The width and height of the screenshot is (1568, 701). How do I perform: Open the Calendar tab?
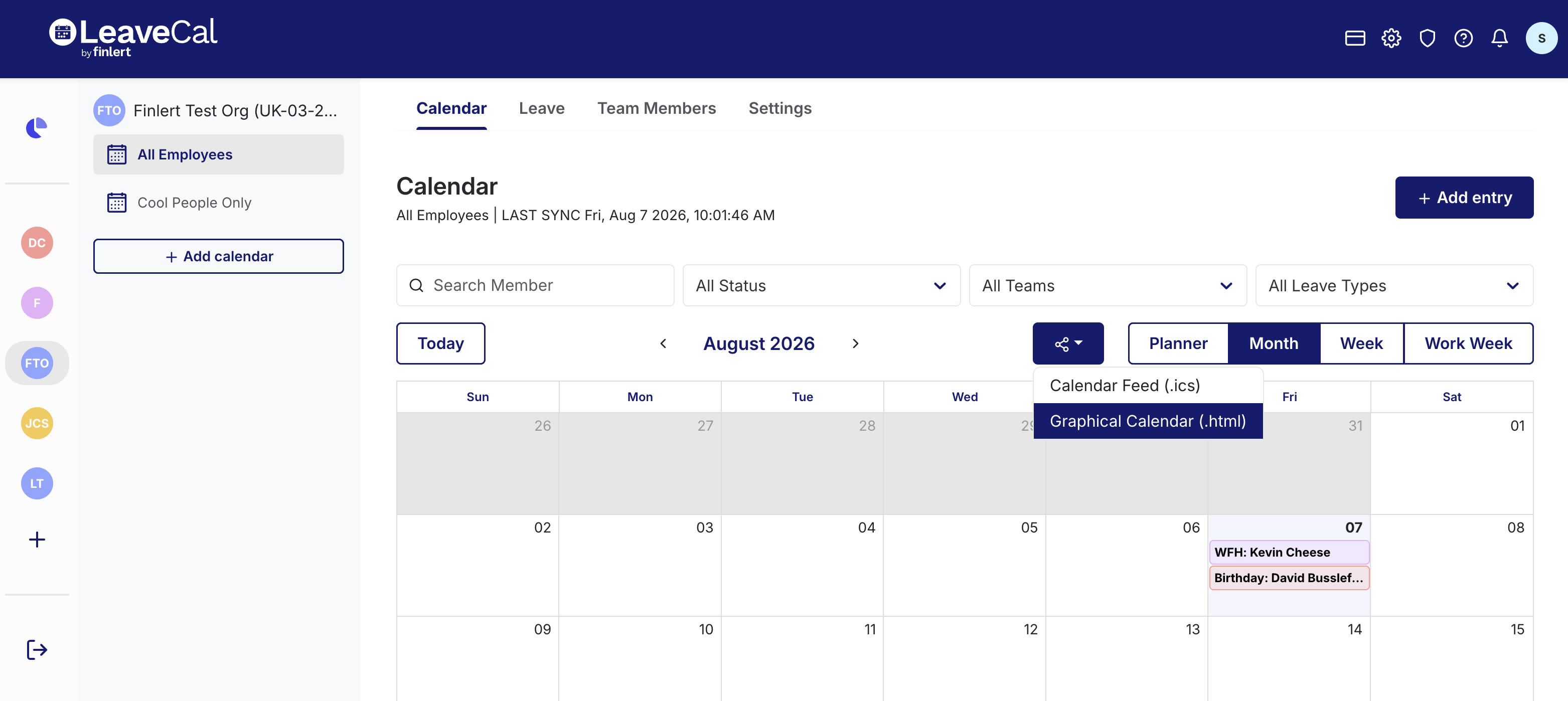(451, 108)
